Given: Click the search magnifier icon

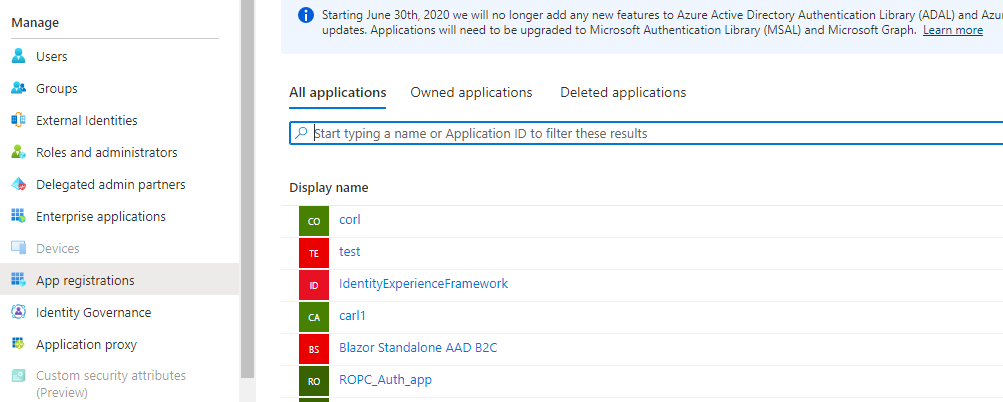Looking at the screenshot, I should 301,133.
